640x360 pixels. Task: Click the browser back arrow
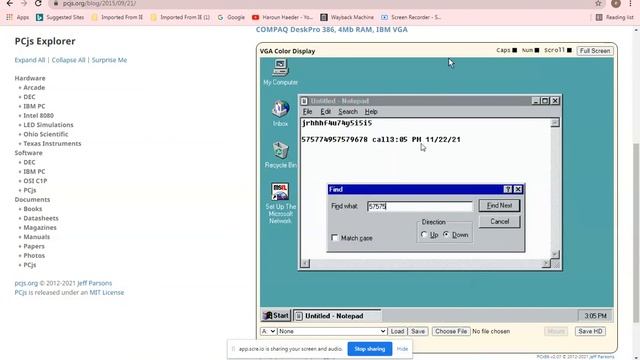(x=9, y=3)
